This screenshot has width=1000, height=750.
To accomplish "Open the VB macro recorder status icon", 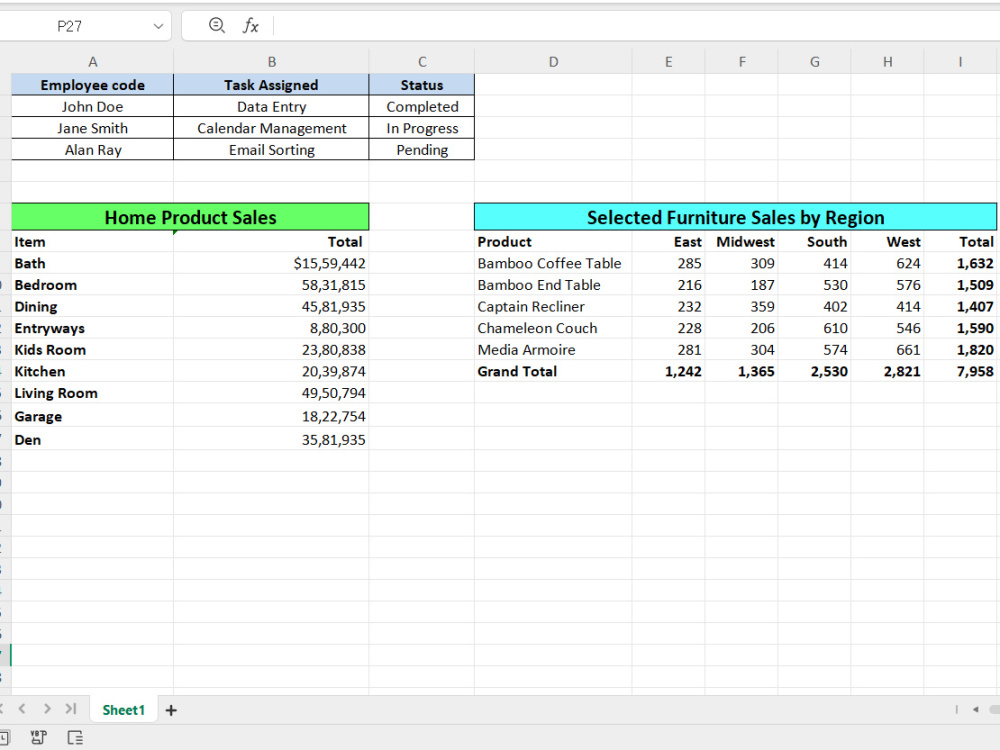I will (38, 738).
